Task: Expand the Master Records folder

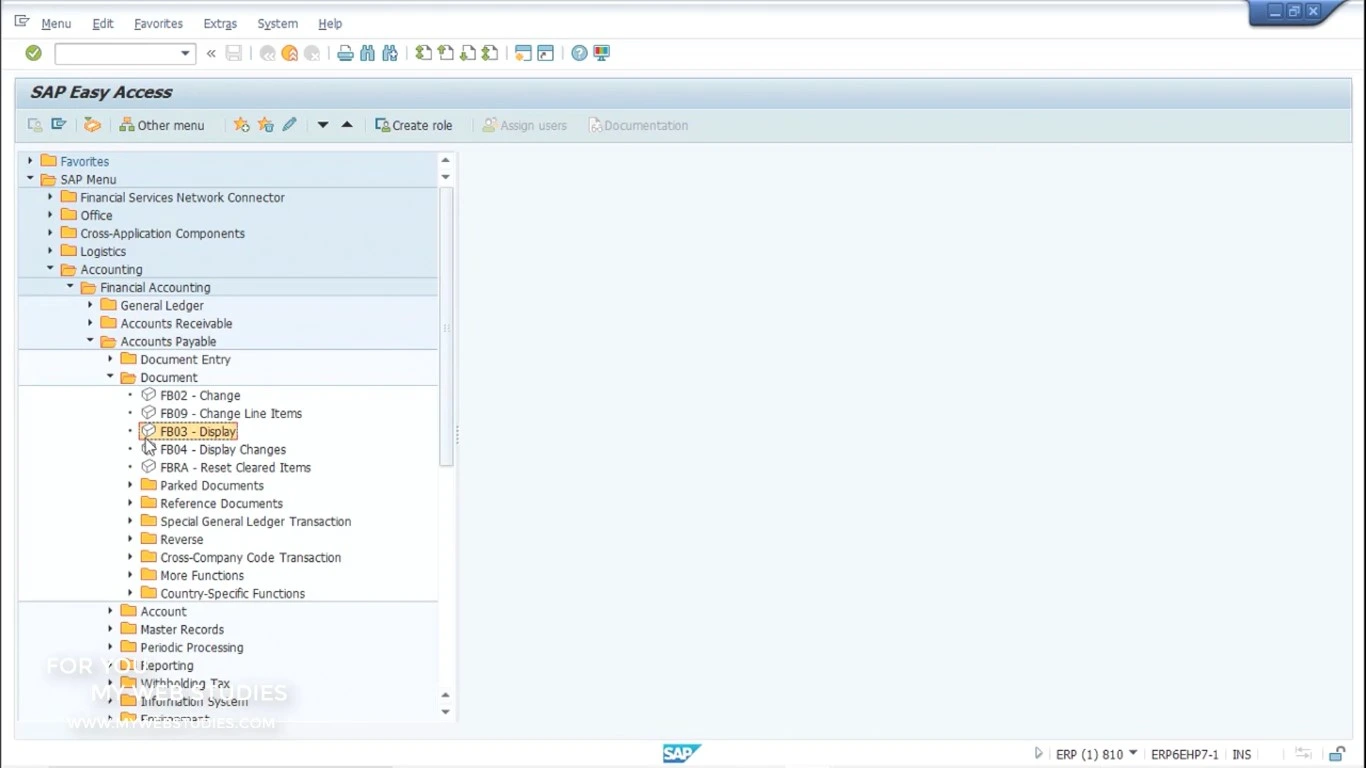Action: pyautogui.click(x=110, y=629)
